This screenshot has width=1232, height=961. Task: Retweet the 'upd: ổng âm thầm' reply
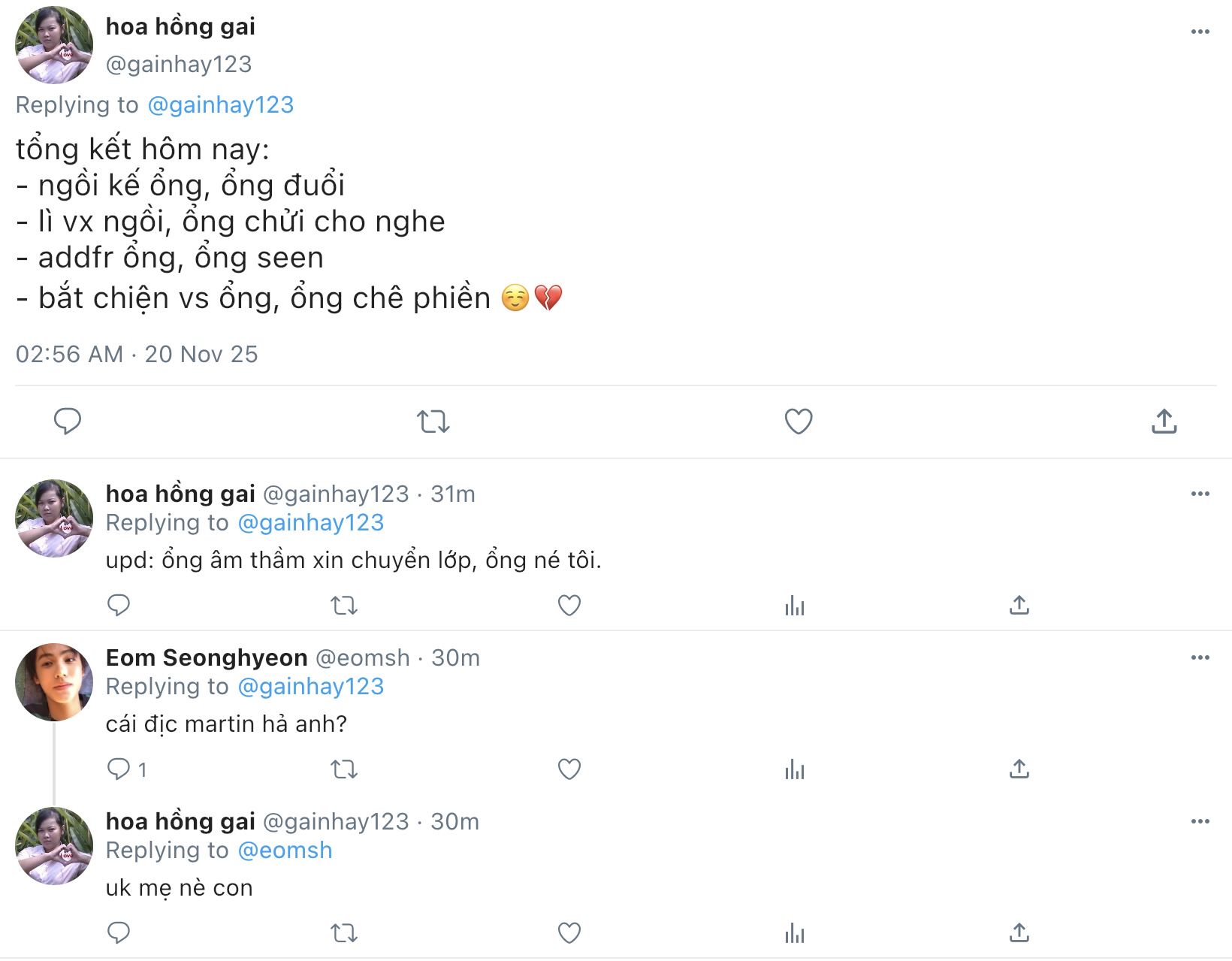[344, 605]
